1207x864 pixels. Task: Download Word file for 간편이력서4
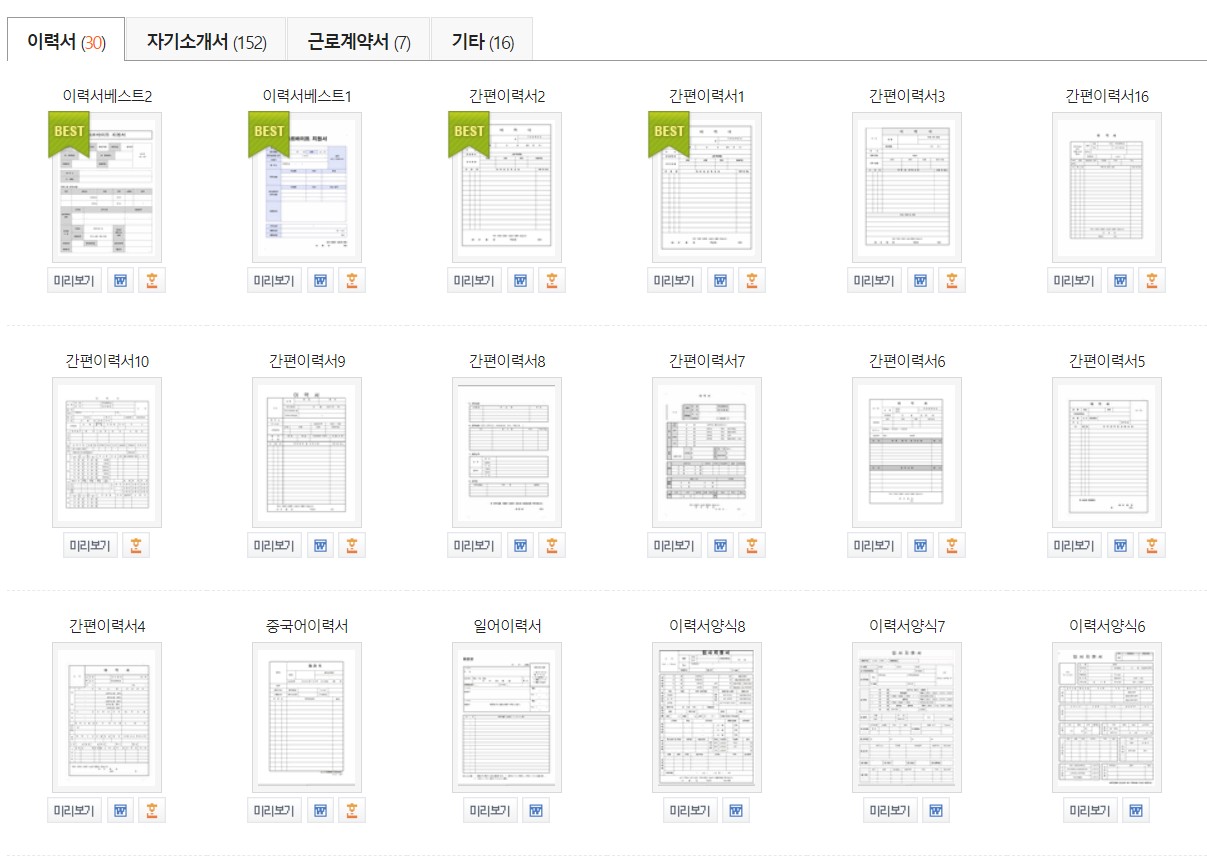(x=120, y=810)
